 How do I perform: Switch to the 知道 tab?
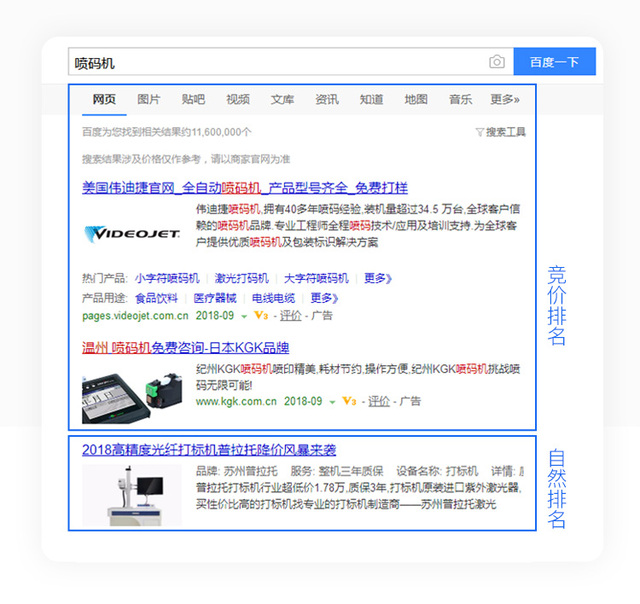click(x=371, y=99)
